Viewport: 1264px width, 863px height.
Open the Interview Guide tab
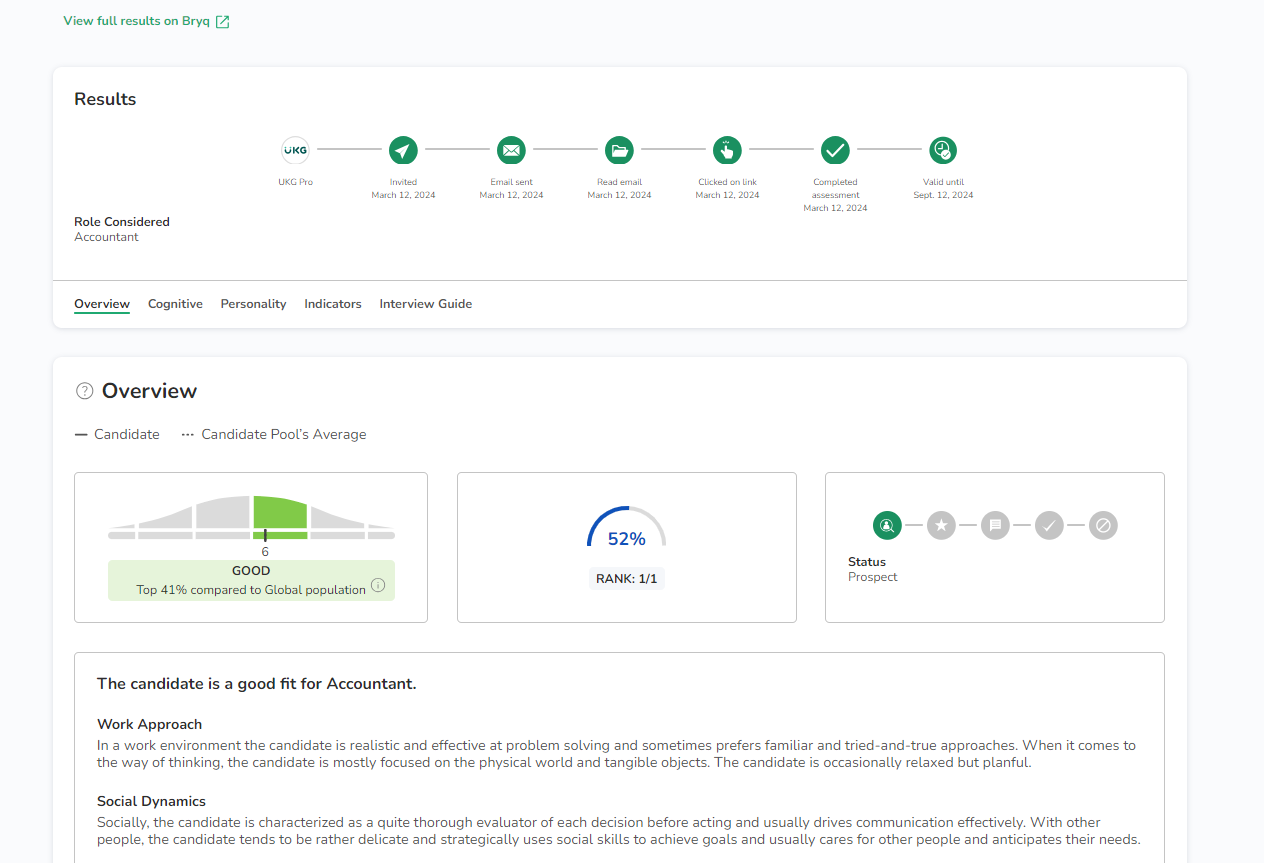coord(425,304)
